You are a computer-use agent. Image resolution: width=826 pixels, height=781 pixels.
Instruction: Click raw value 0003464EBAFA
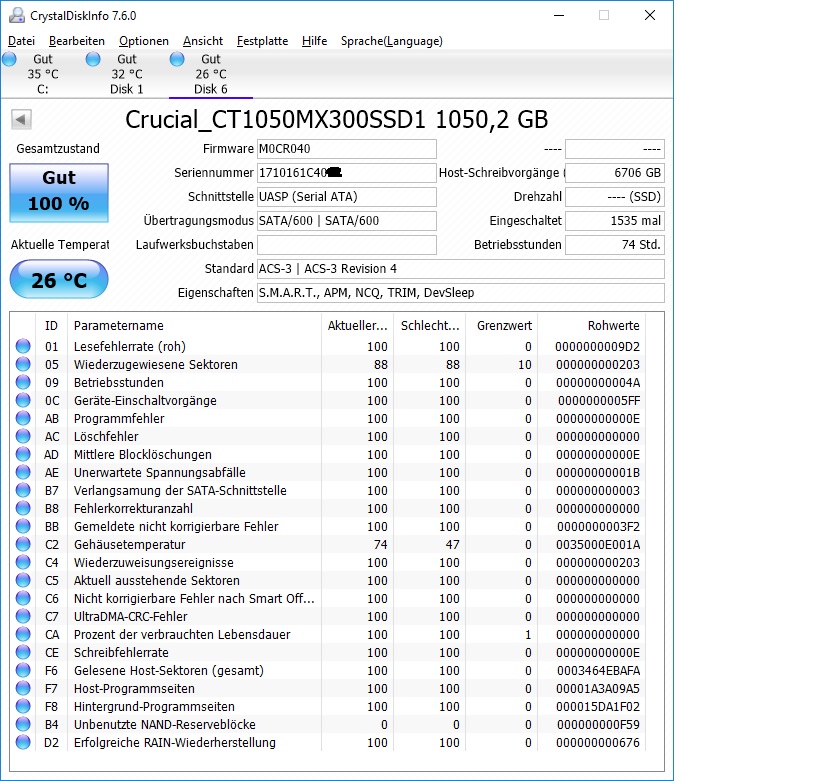click(598, 670)
